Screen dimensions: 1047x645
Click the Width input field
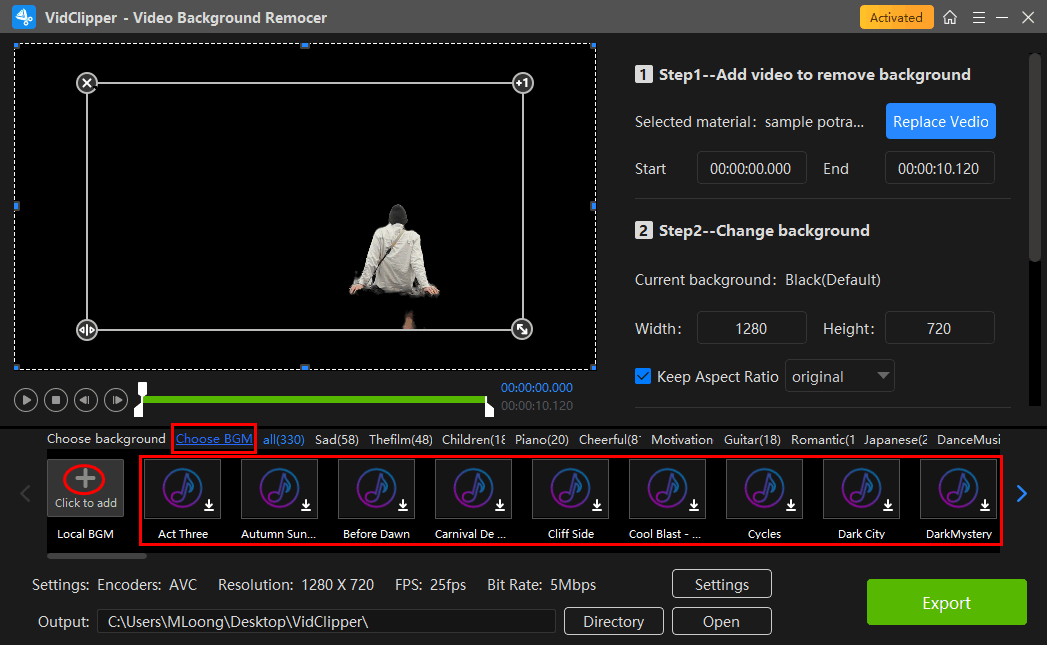(751, 328)
